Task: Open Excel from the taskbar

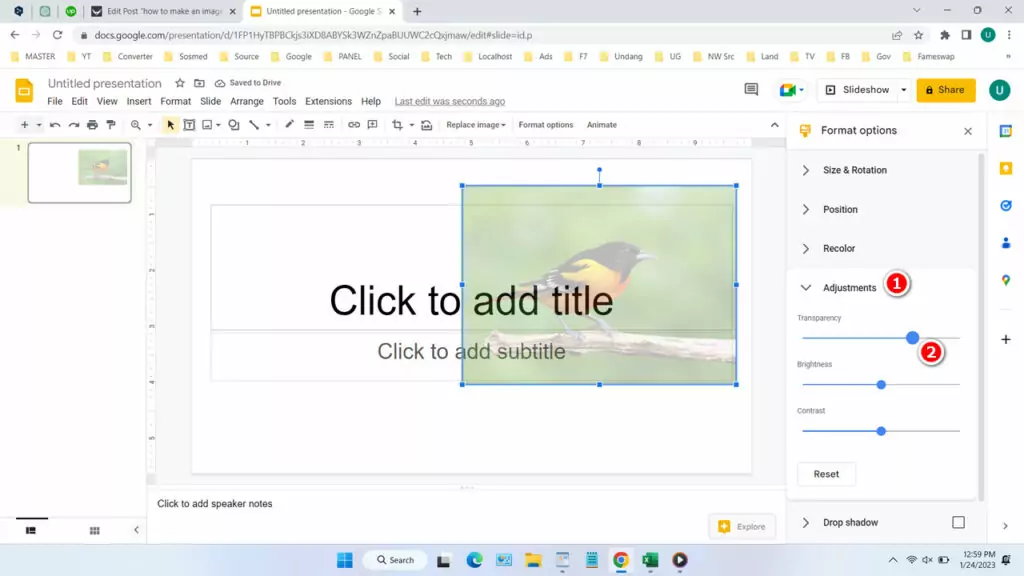Action: point(650,560)
